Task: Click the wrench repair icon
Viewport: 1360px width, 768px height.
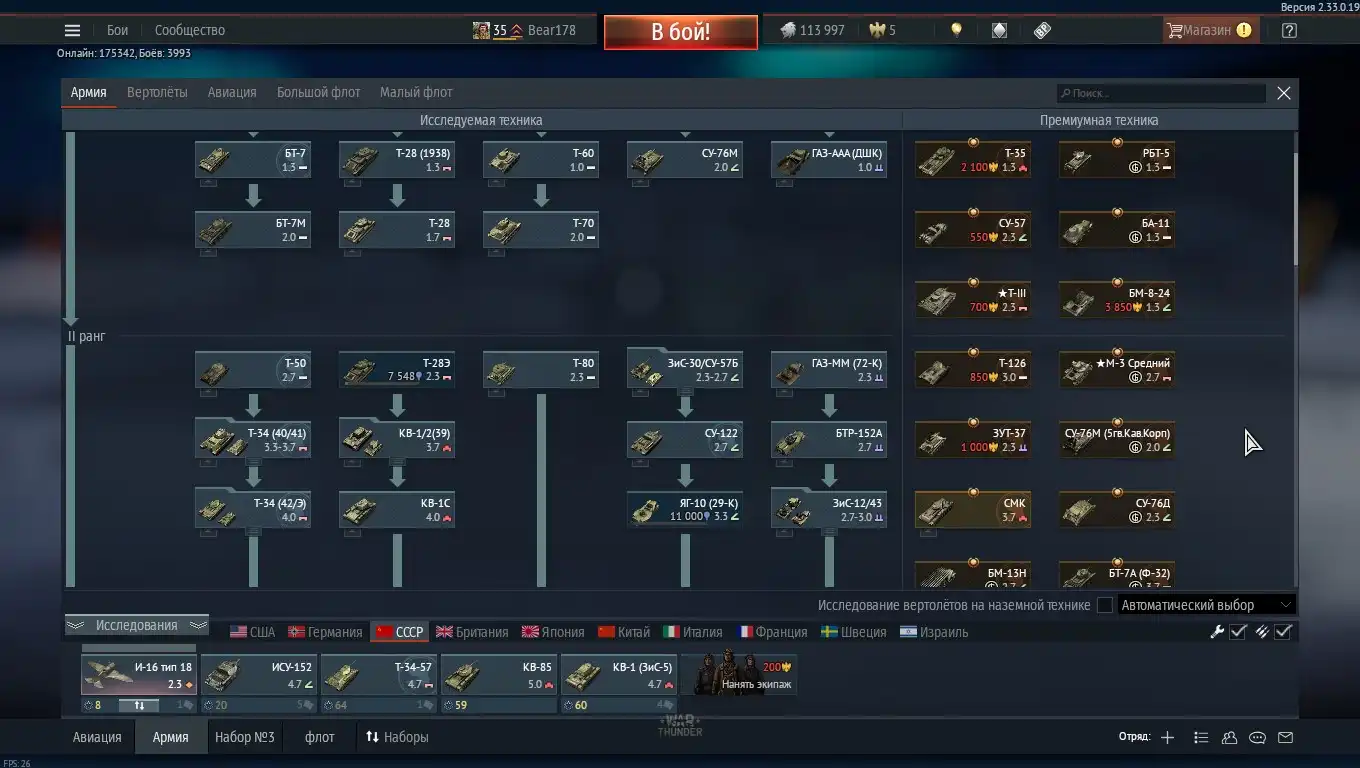Action: (x=1217, y=632)
